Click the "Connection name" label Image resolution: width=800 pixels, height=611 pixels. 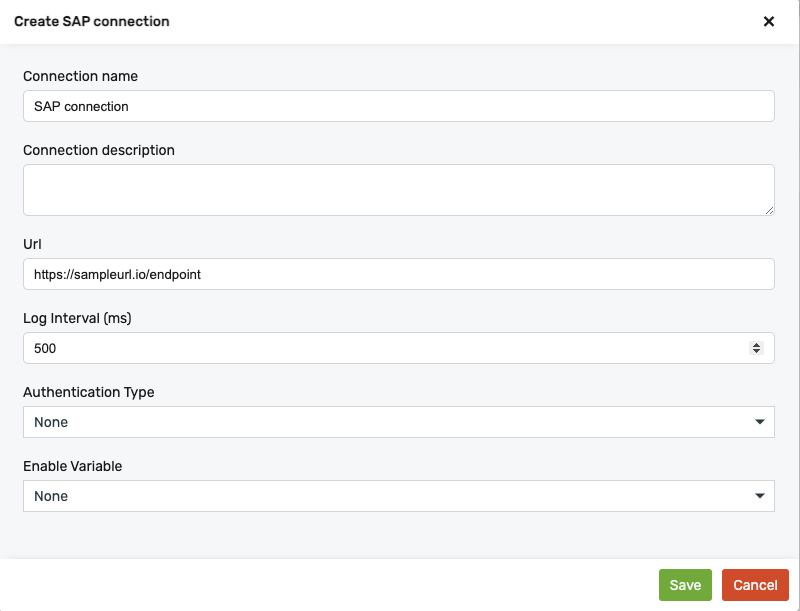point(81,76)
